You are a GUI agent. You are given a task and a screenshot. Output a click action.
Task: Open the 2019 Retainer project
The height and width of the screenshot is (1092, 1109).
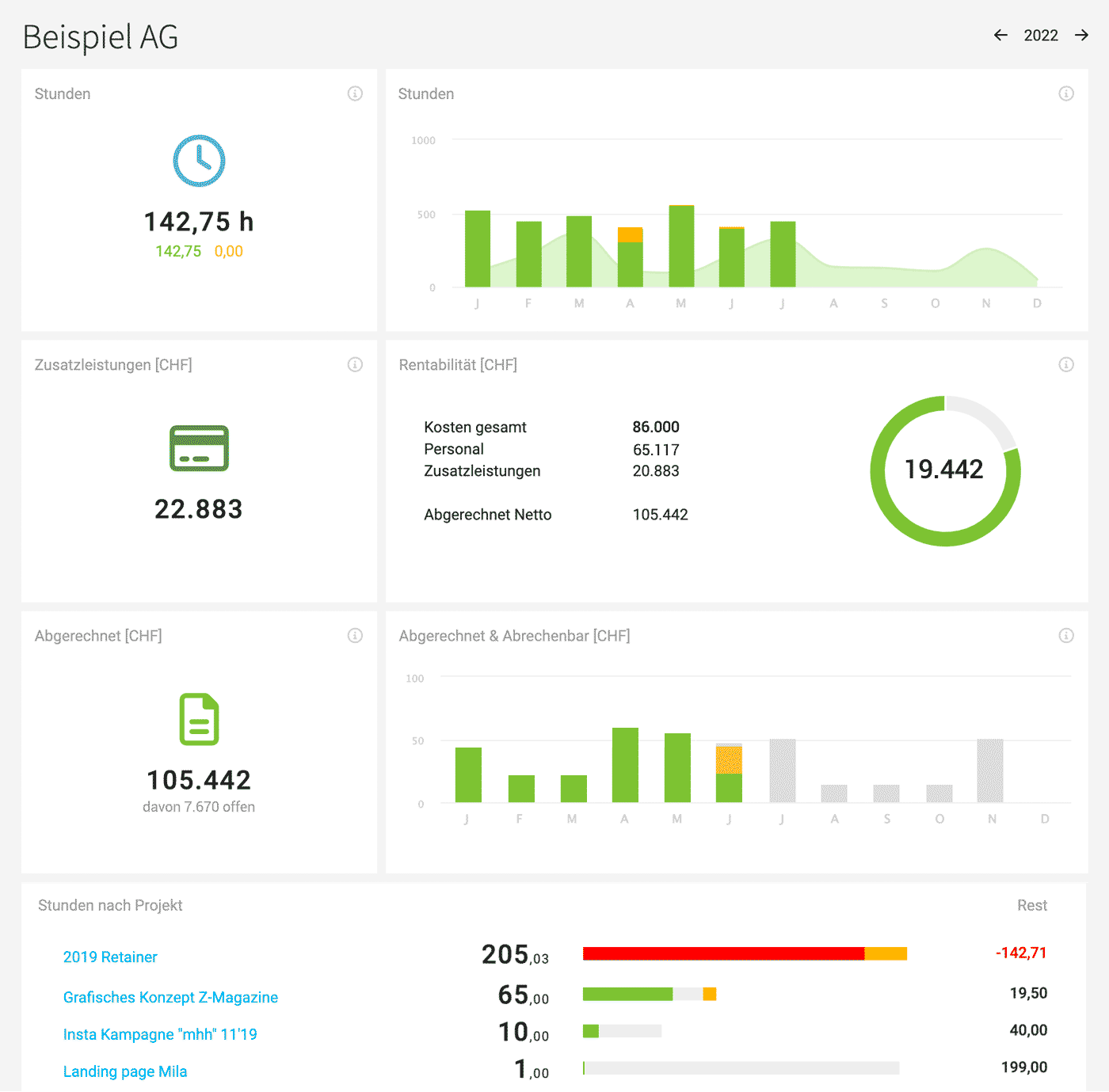(x=110, y=957)
